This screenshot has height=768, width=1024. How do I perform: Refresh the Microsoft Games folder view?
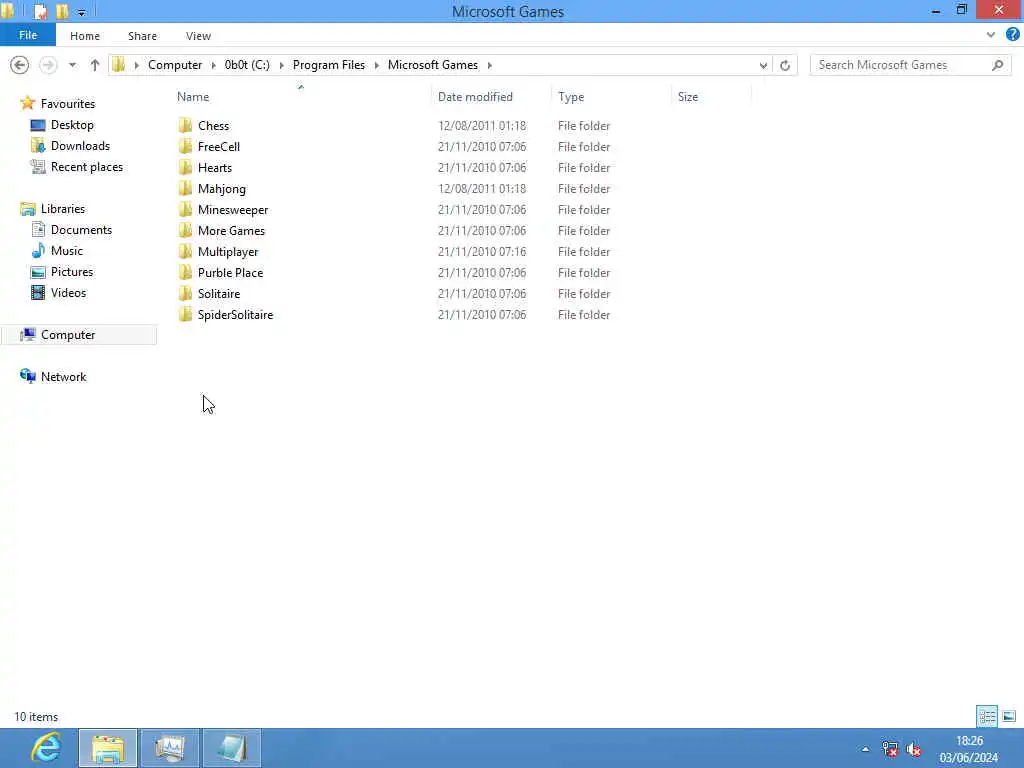[x=785, y=65]
